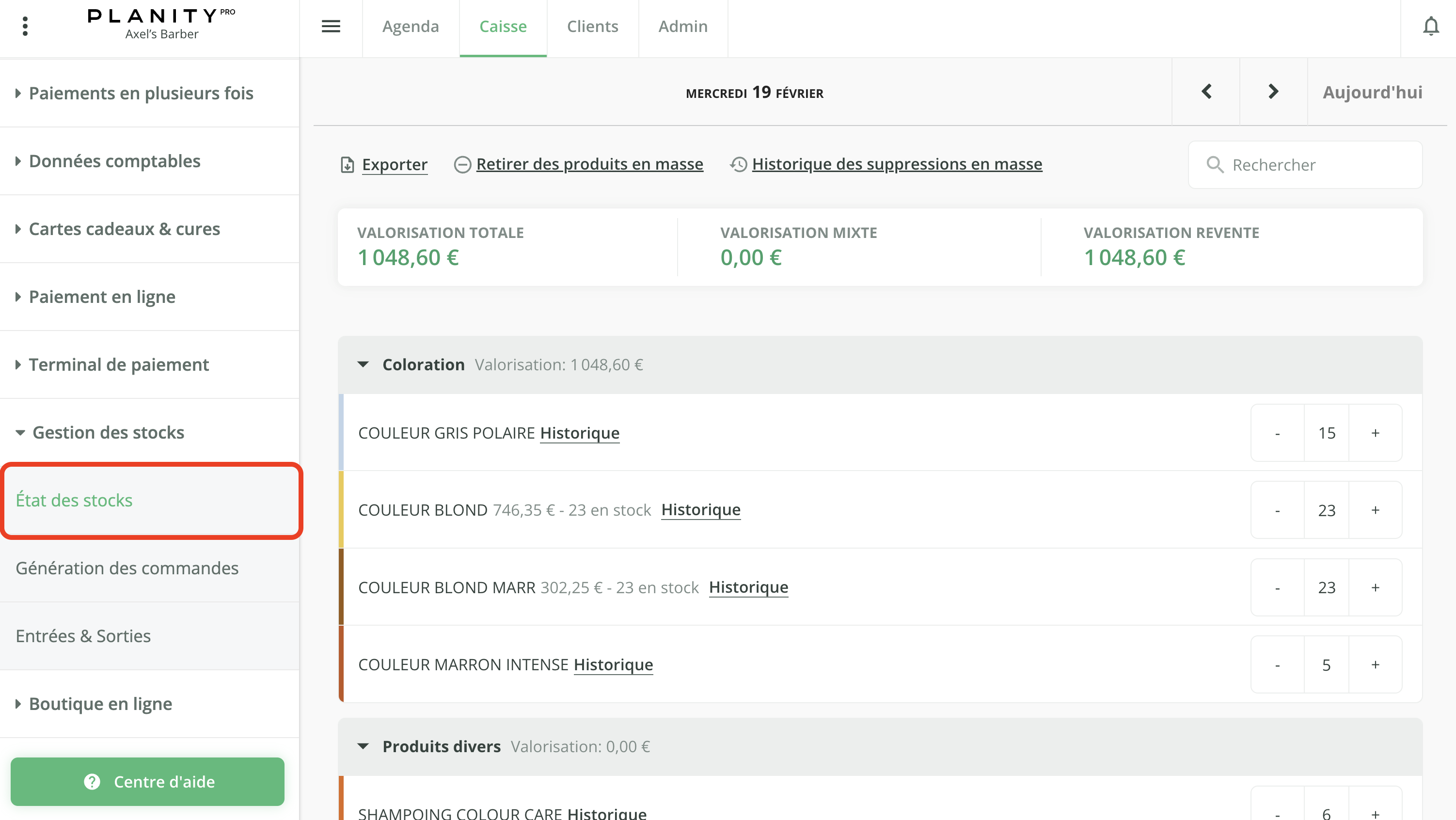Go to next day arrow
Image resolution: width=1456 pixels, height=820 pixels.
1273,92
